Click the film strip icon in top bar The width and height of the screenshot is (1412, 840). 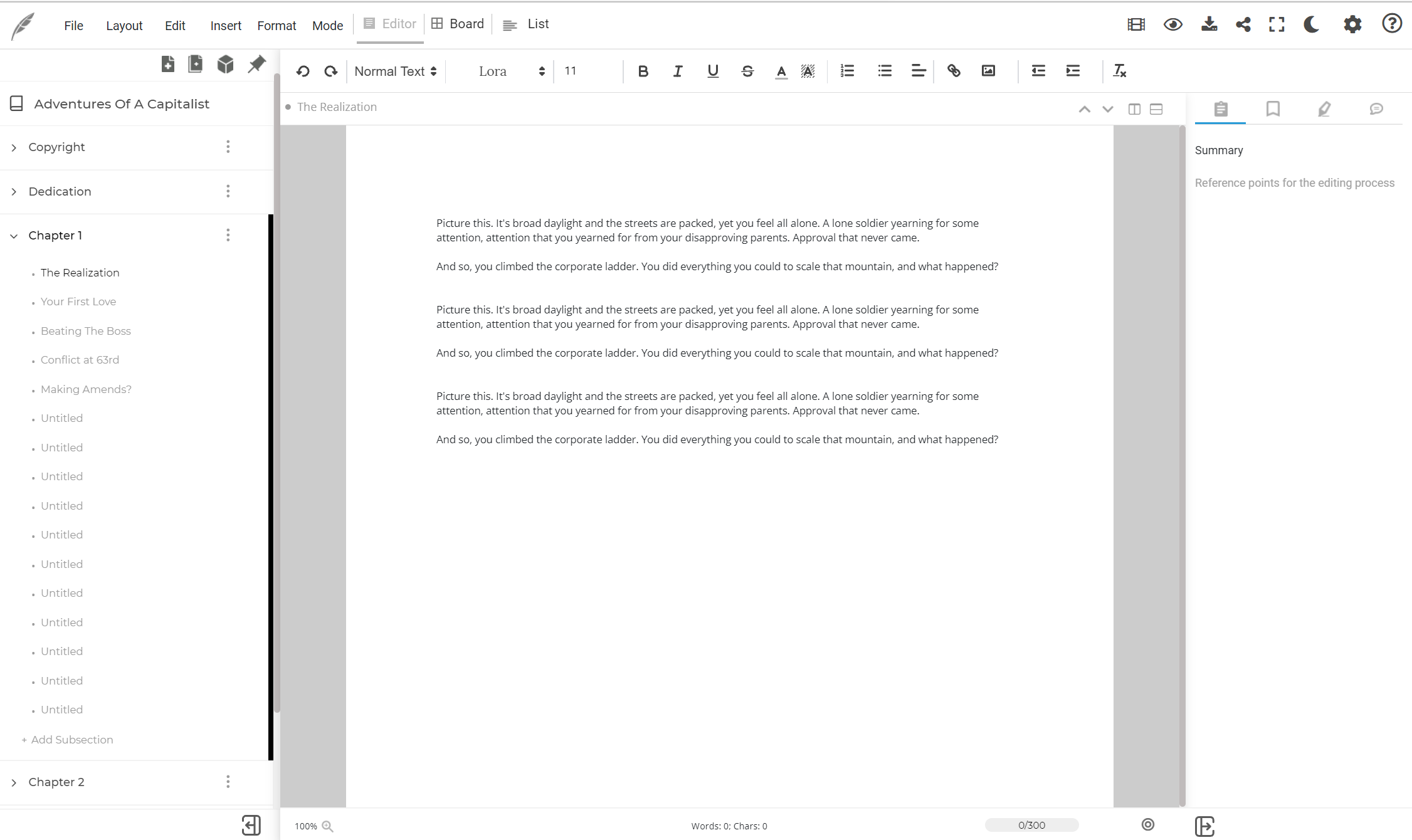[x=1136, y=24]
